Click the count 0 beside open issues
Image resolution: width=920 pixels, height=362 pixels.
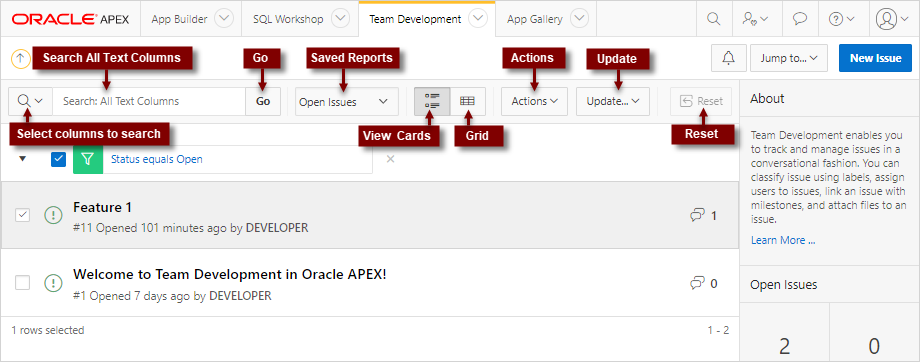point(874,346)
